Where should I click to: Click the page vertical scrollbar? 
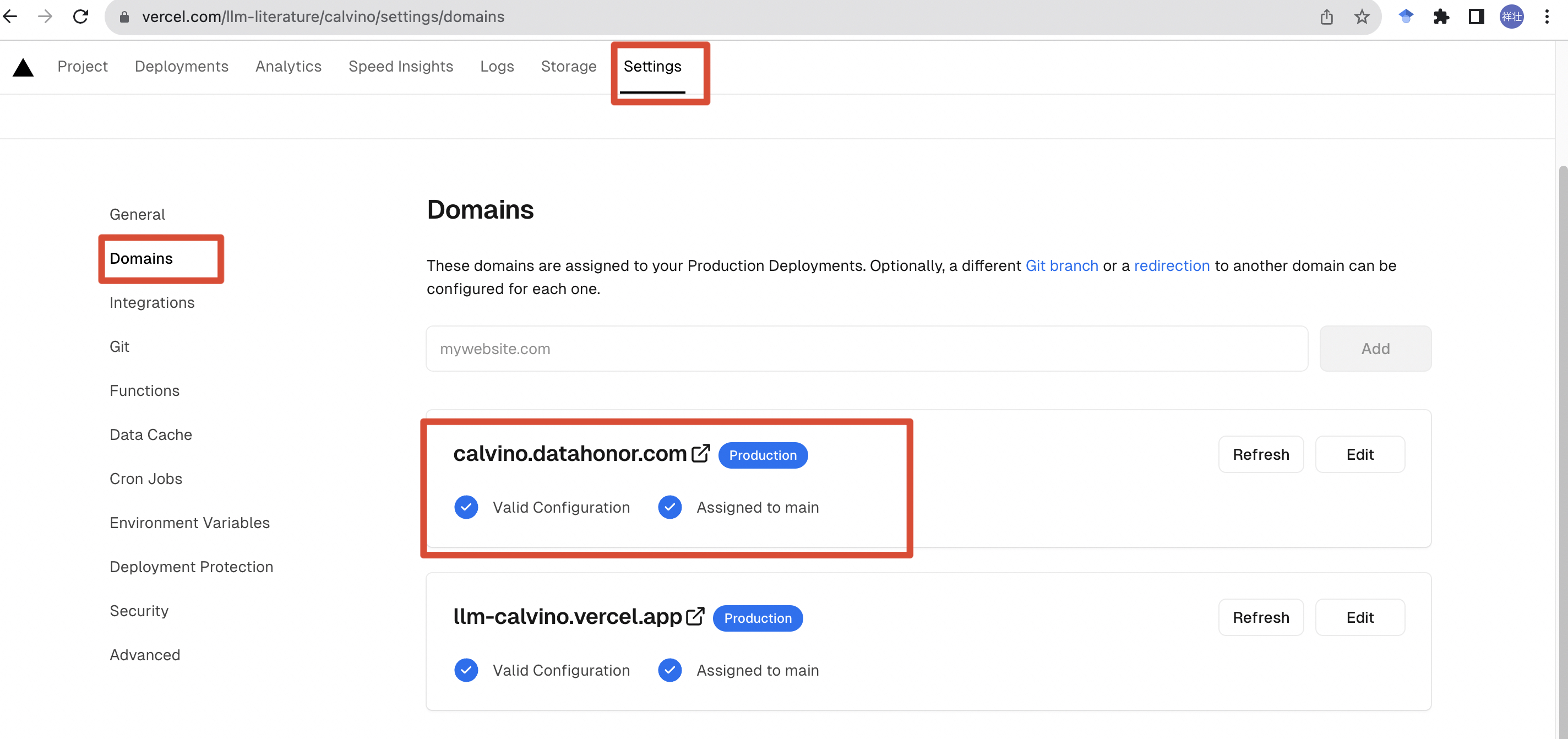pos(1561,426)
